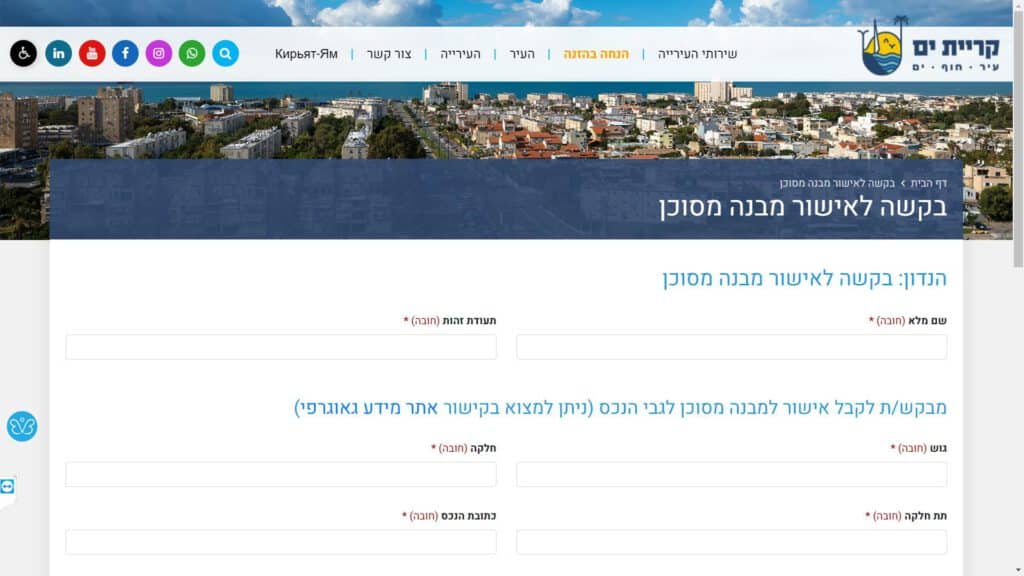Click the תעודת זהות text field
Viewport: 1024px width, 576px height.
(281, 347)
